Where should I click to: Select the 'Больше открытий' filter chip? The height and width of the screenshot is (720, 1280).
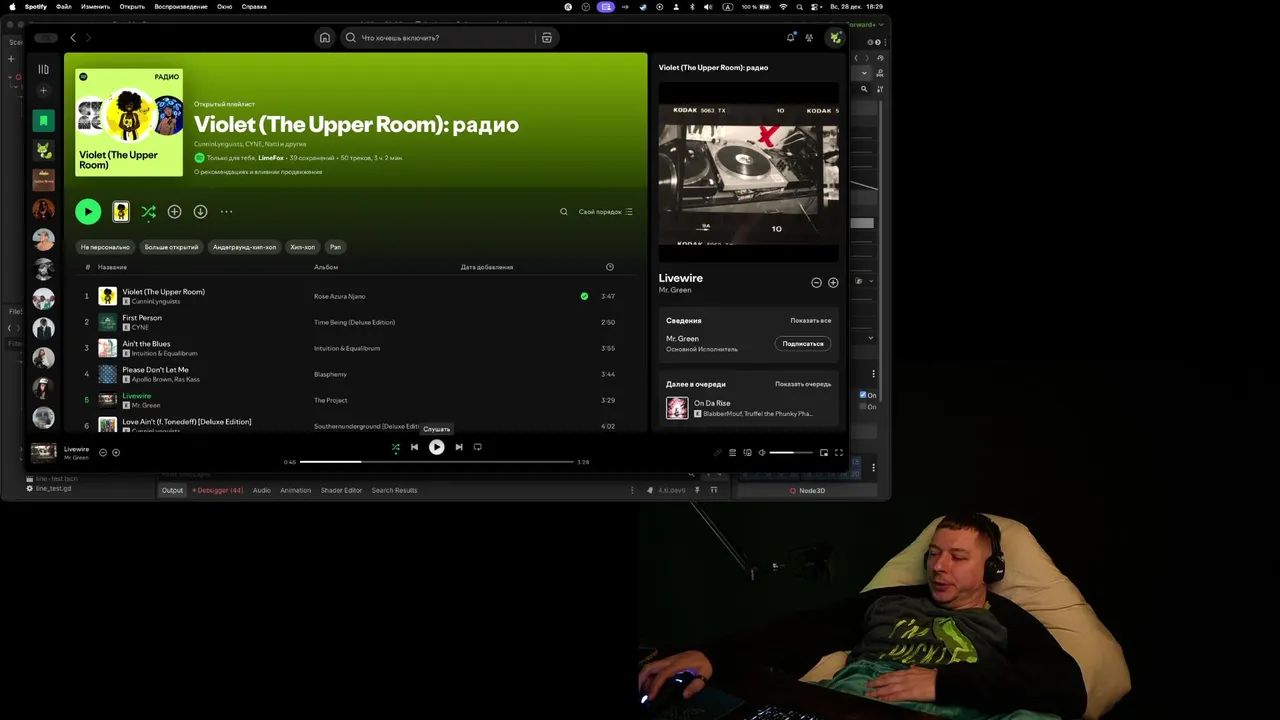(x=171, y=247)
